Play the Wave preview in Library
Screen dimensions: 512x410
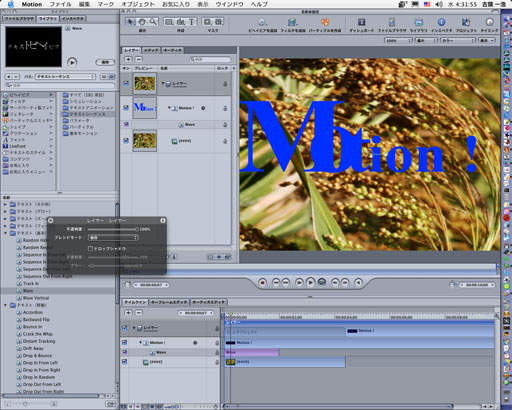click(x=72, y=62)
